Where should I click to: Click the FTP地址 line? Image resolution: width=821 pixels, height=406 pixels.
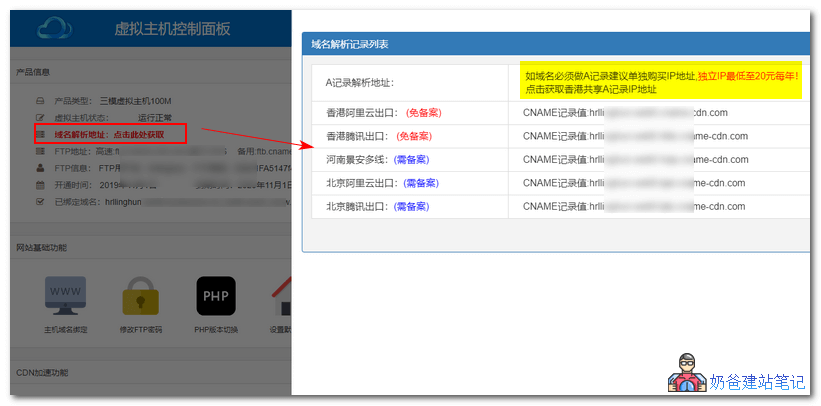(x=173, y=151)
